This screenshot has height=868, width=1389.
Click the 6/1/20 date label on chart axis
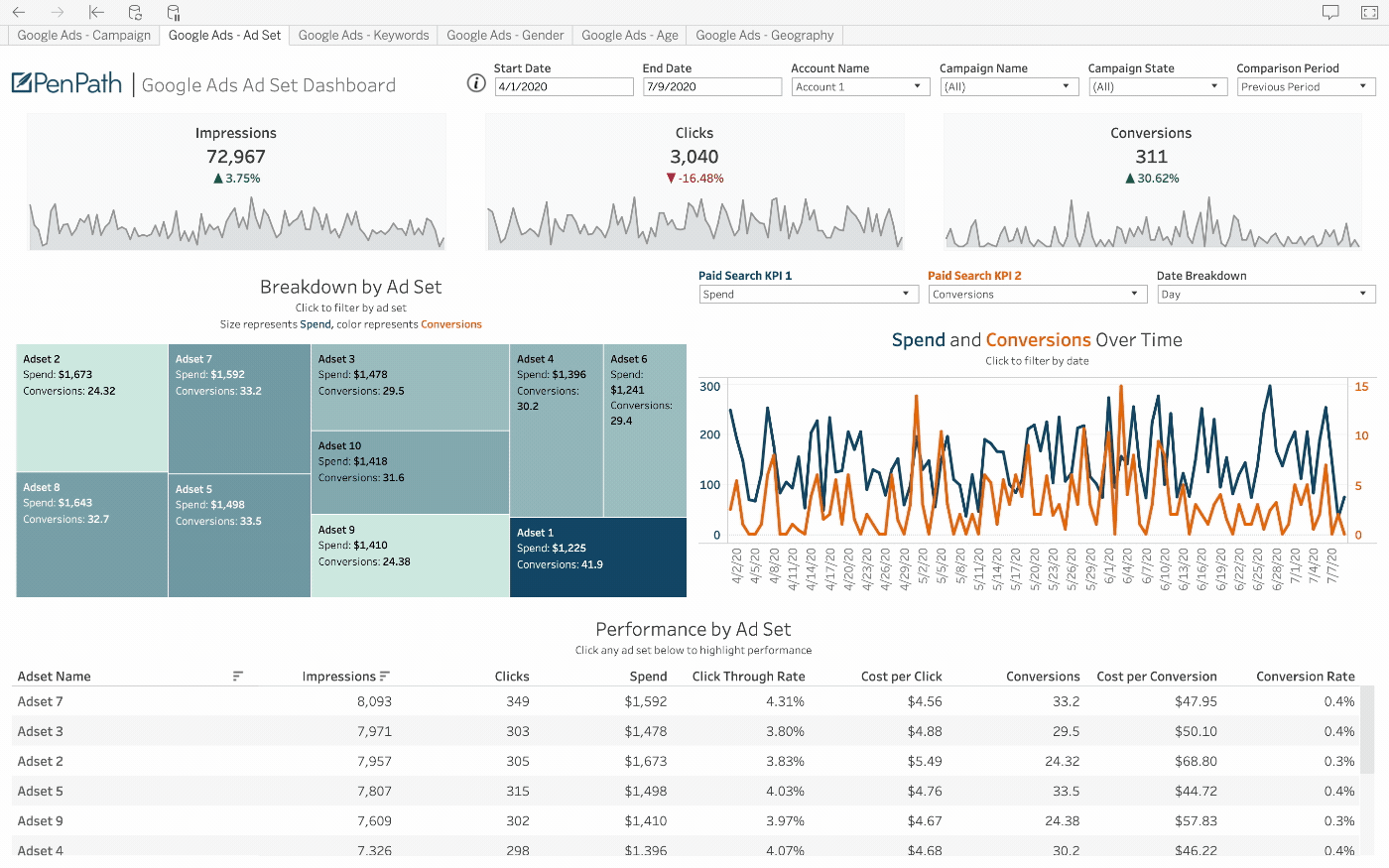[x=1109, y=568]
